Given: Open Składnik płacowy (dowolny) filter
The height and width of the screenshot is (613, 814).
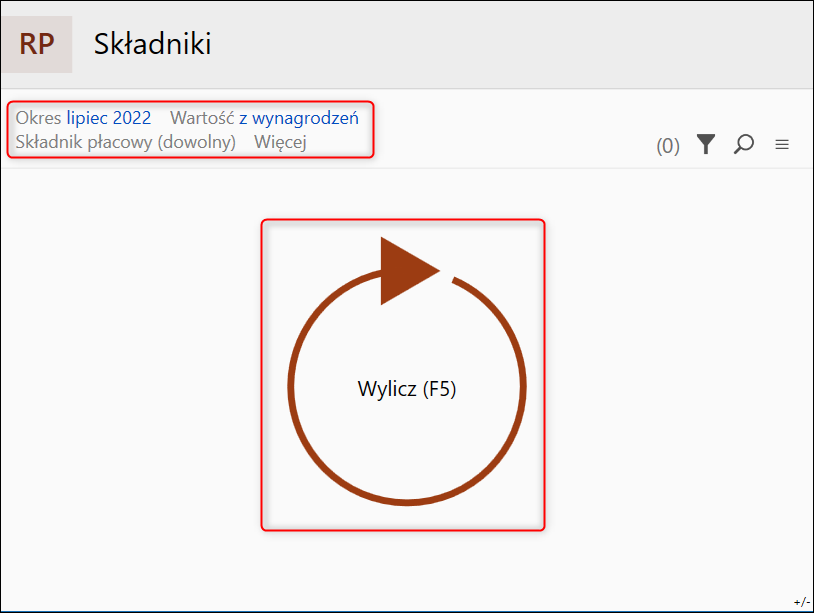Looking at the screenshot, I should pyautogui.click(x=126, y=142).
